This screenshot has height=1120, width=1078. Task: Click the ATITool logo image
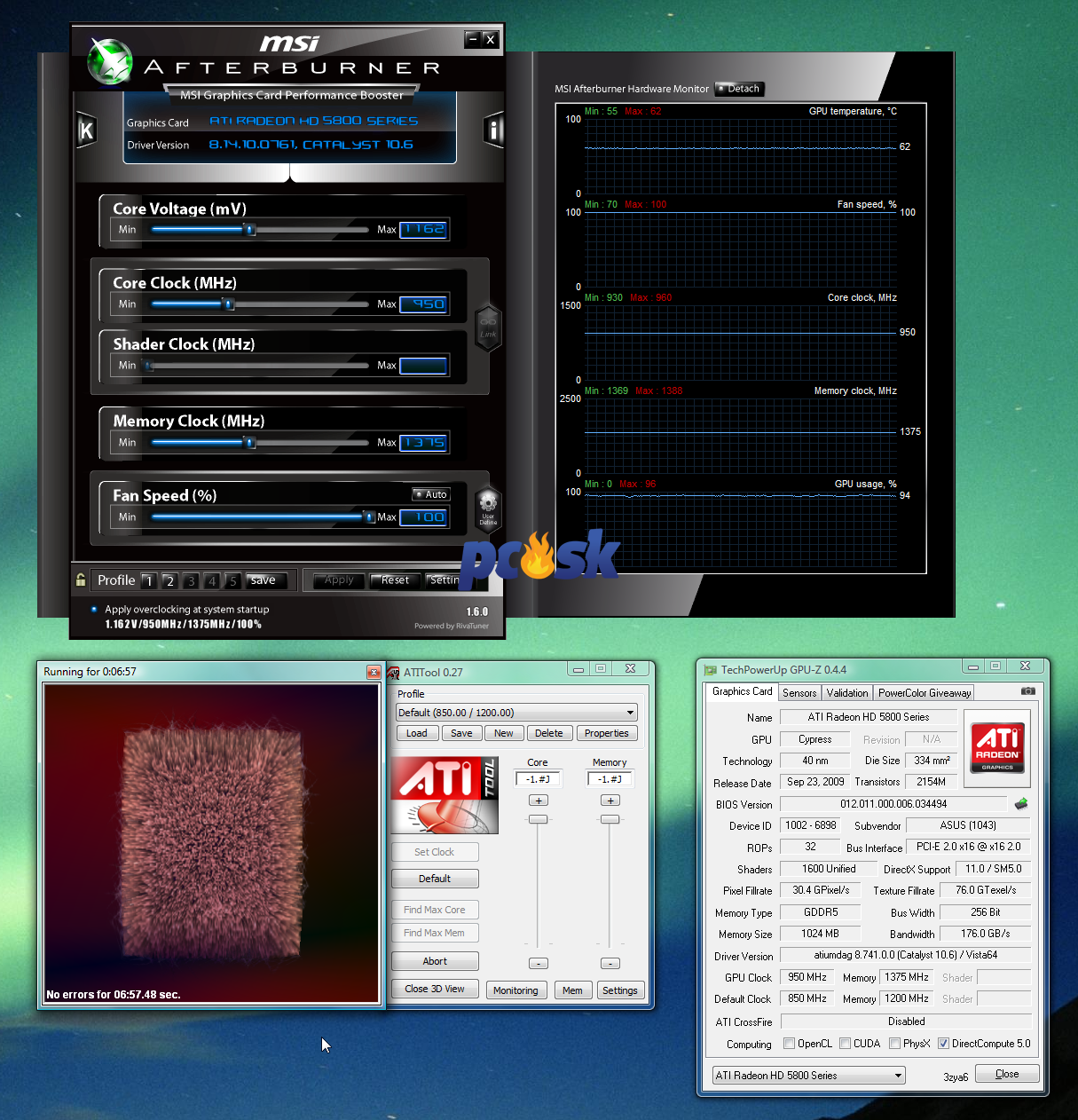tap(445, 795)
